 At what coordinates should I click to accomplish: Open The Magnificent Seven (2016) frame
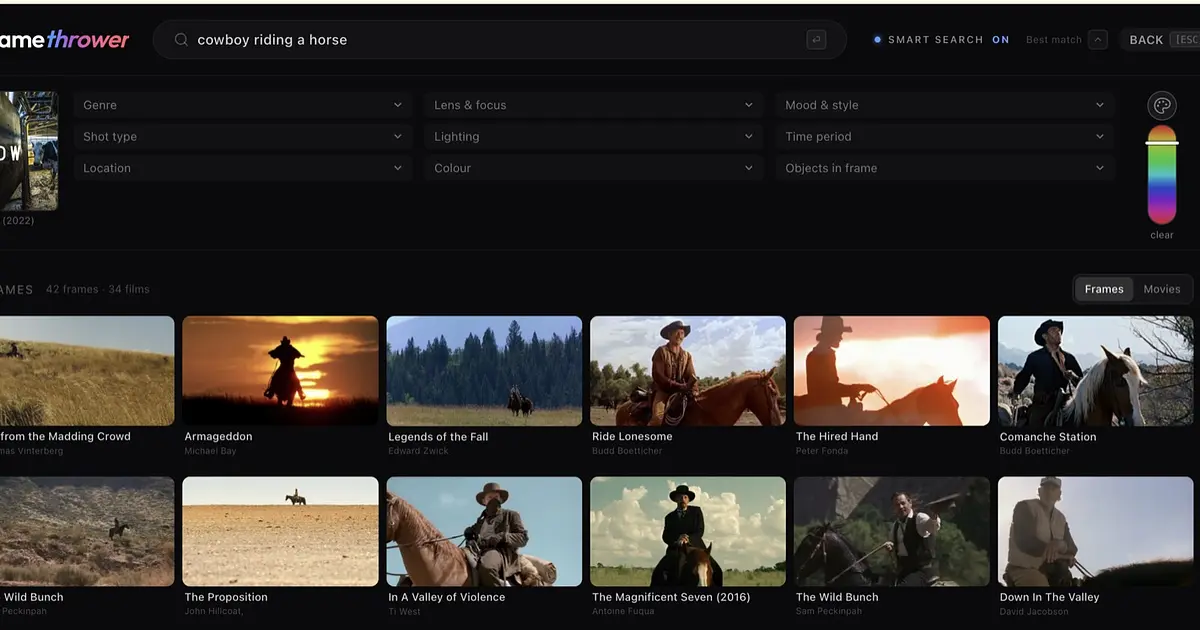(688, 531)
